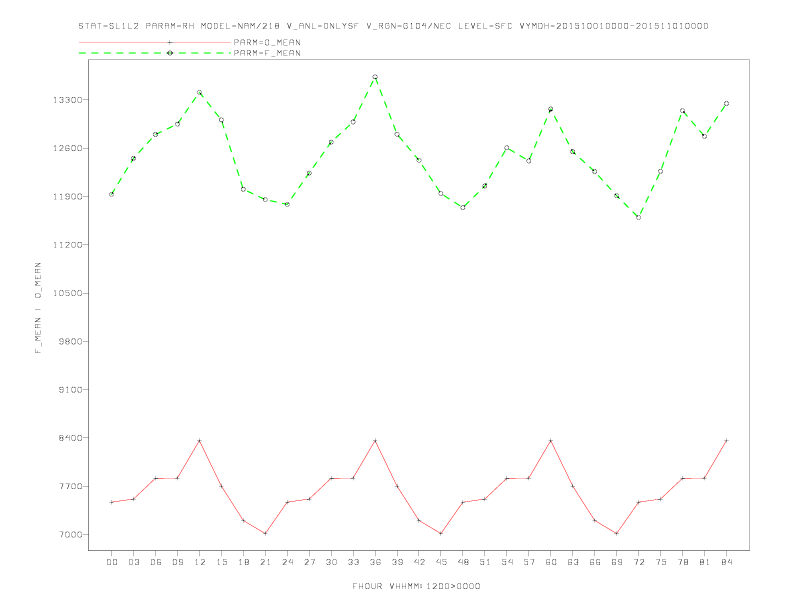This screenshot has width=792, height=612.
Task: Click the red O_MEAN legend line sample
Action: 155,42
